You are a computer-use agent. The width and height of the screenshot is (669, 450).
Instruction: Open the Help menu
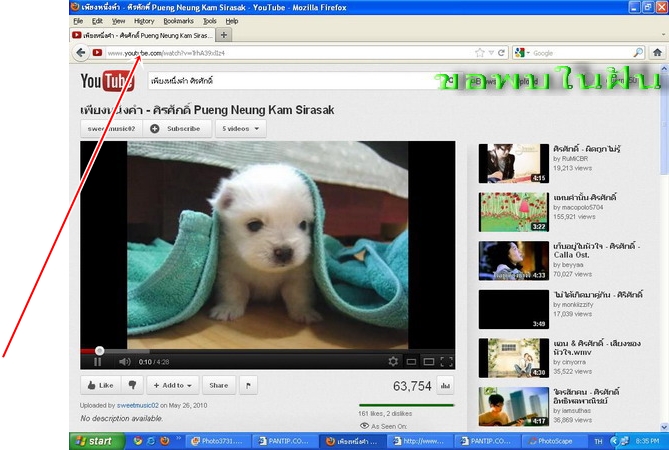pos(232,21)
